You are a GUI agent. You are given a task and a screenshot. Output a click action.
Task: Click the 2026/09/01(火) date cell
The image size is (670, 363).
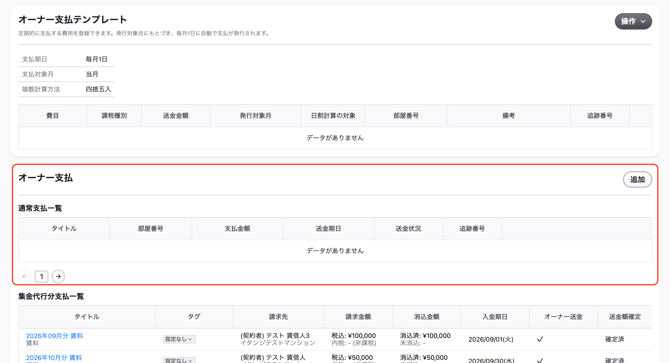click(x=491, y=340)
